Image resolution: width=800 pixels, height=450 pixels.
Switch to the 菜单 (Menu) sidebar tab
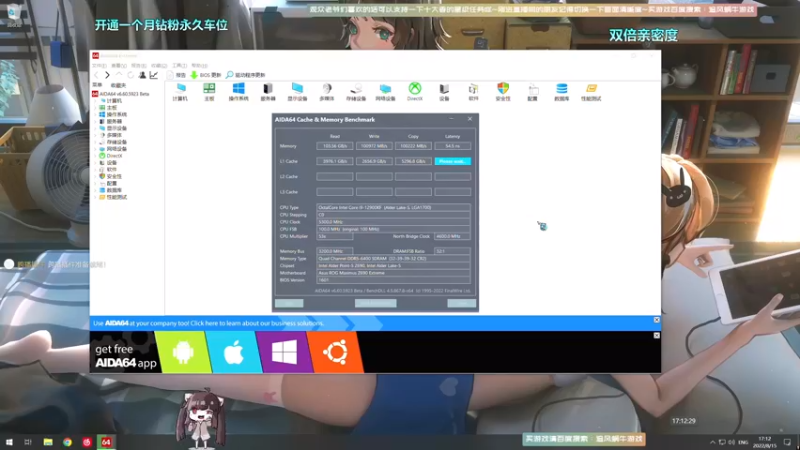click(x=97, y=85)
